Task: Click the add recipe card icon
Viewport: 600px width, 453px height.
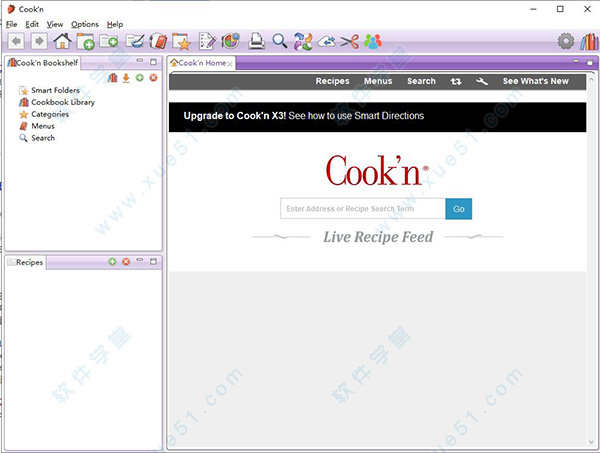Action: 109,41
